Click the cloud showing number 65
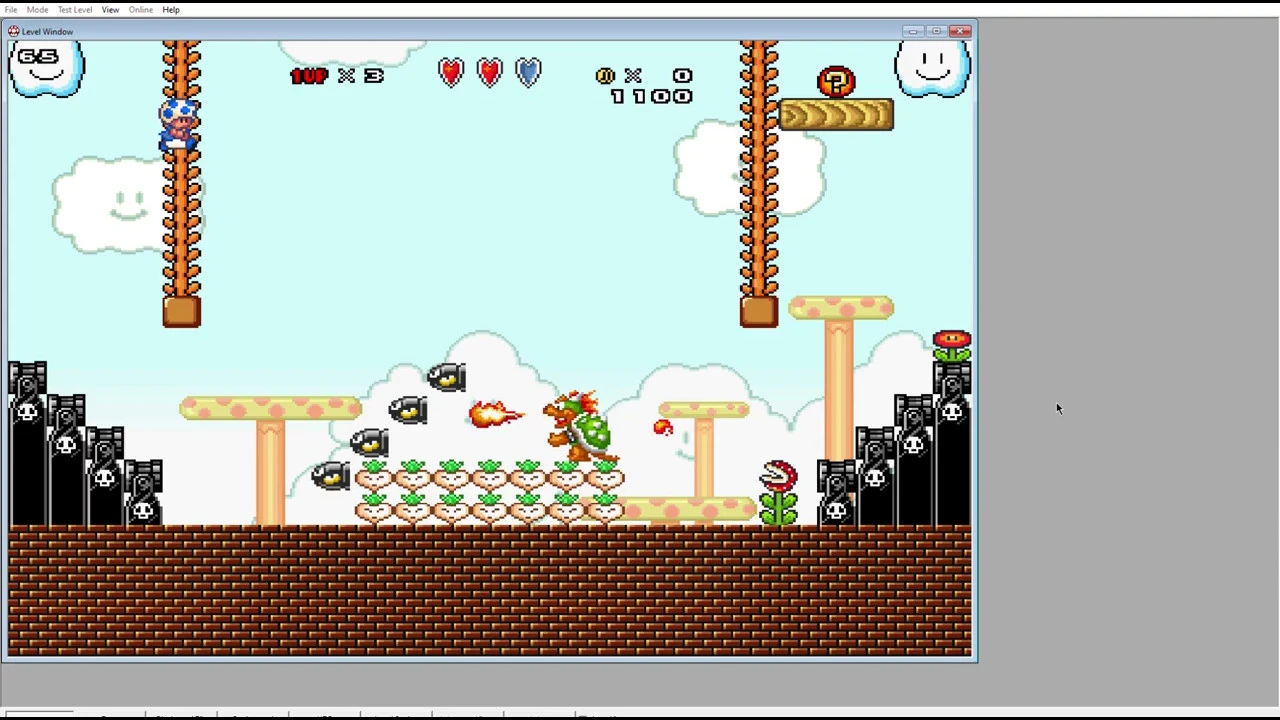 pos(46,68)
